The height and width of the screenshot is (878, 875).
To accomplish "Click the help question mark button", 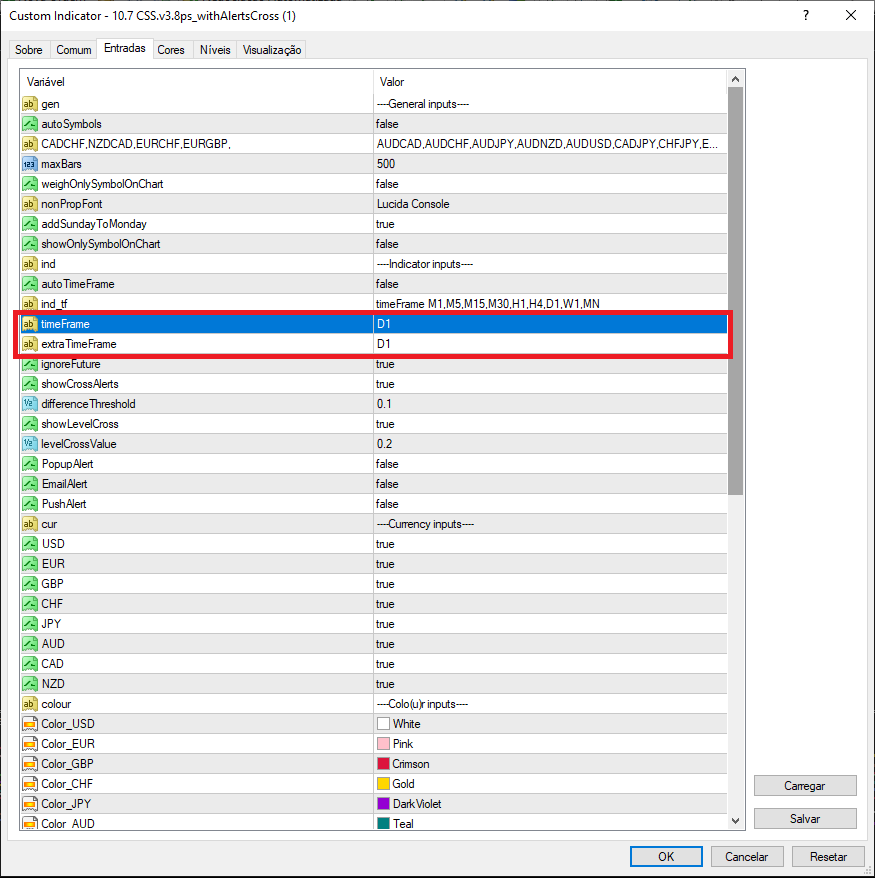I will pos(806,15).
